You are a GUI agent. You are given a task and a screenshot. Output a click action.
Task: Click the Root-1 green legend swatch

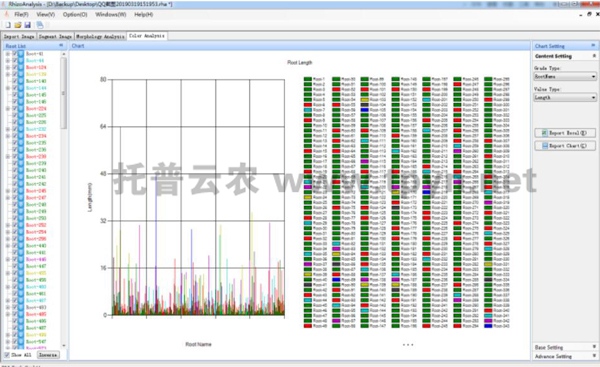pos(308,79)
